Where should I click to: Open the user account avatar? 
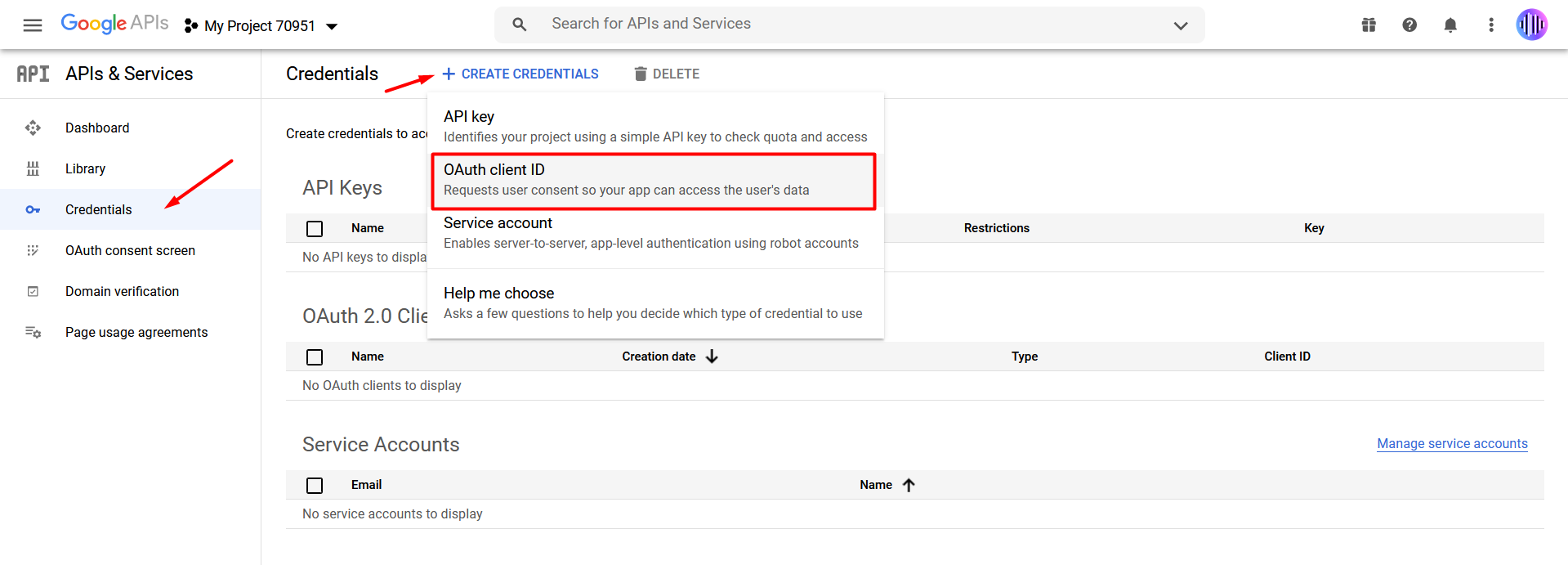point(1532,25)
